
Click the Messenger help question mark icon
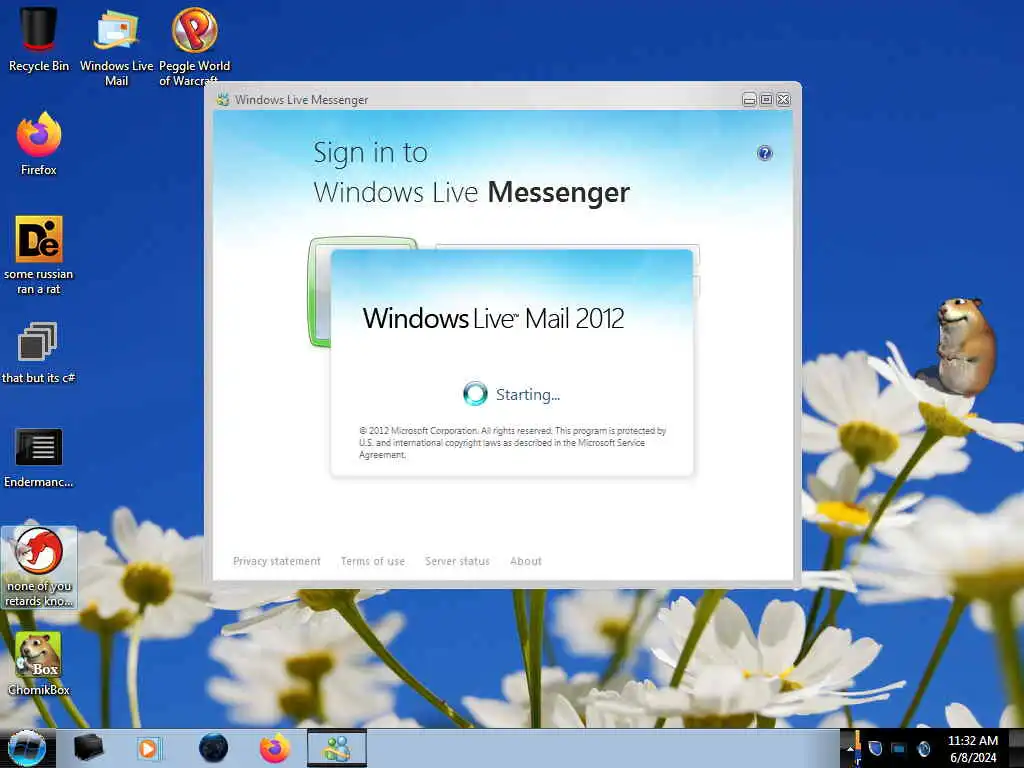[764, 153]
